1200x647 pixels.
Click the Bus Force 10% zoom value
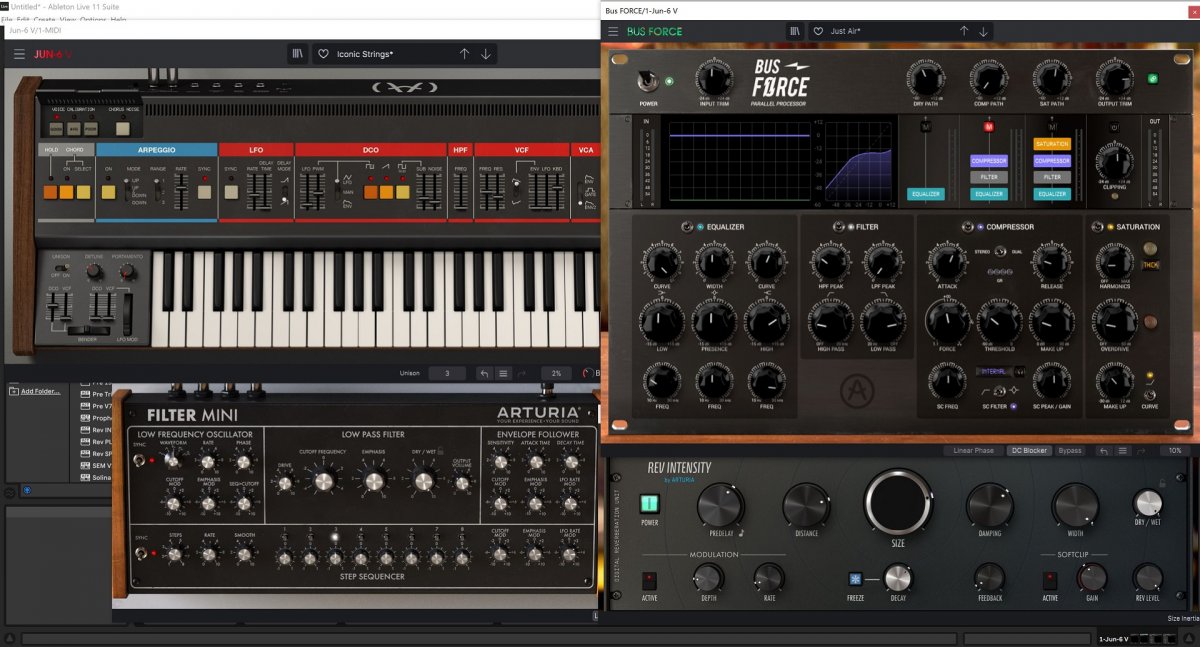click(1176, 451)
